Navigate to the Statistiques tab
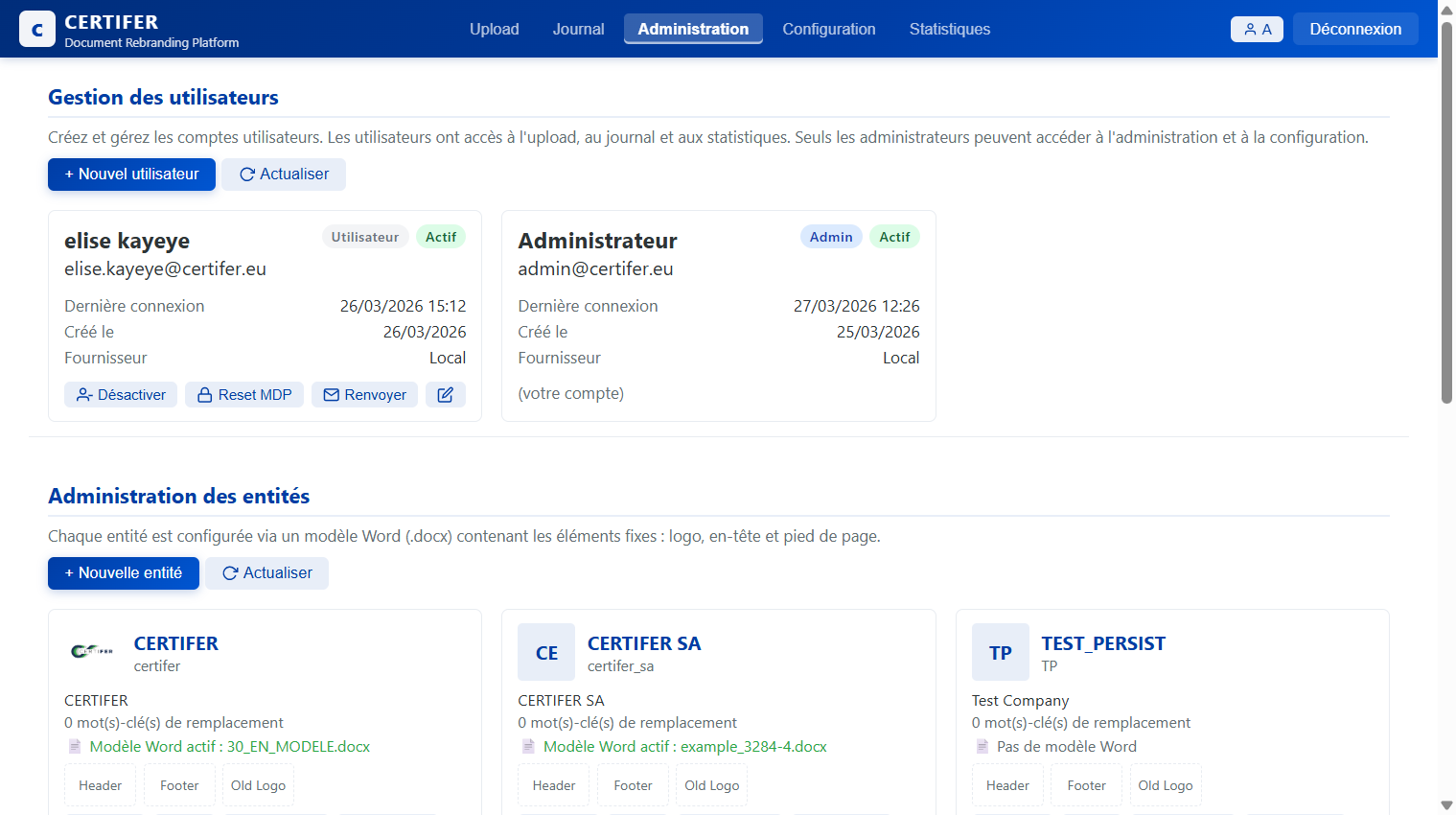Viewport: 1456px width, 815px height. click(949, 29)
